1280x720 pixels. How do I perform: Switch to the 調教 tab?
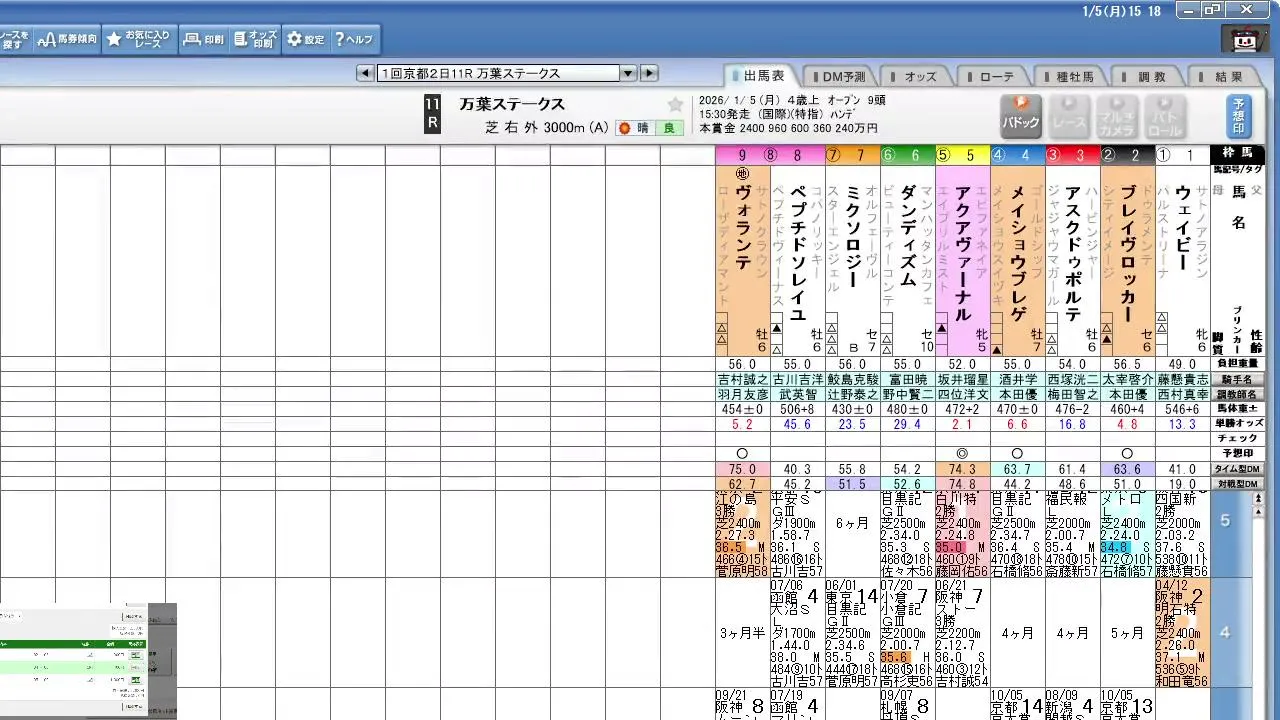(1148, 77)
